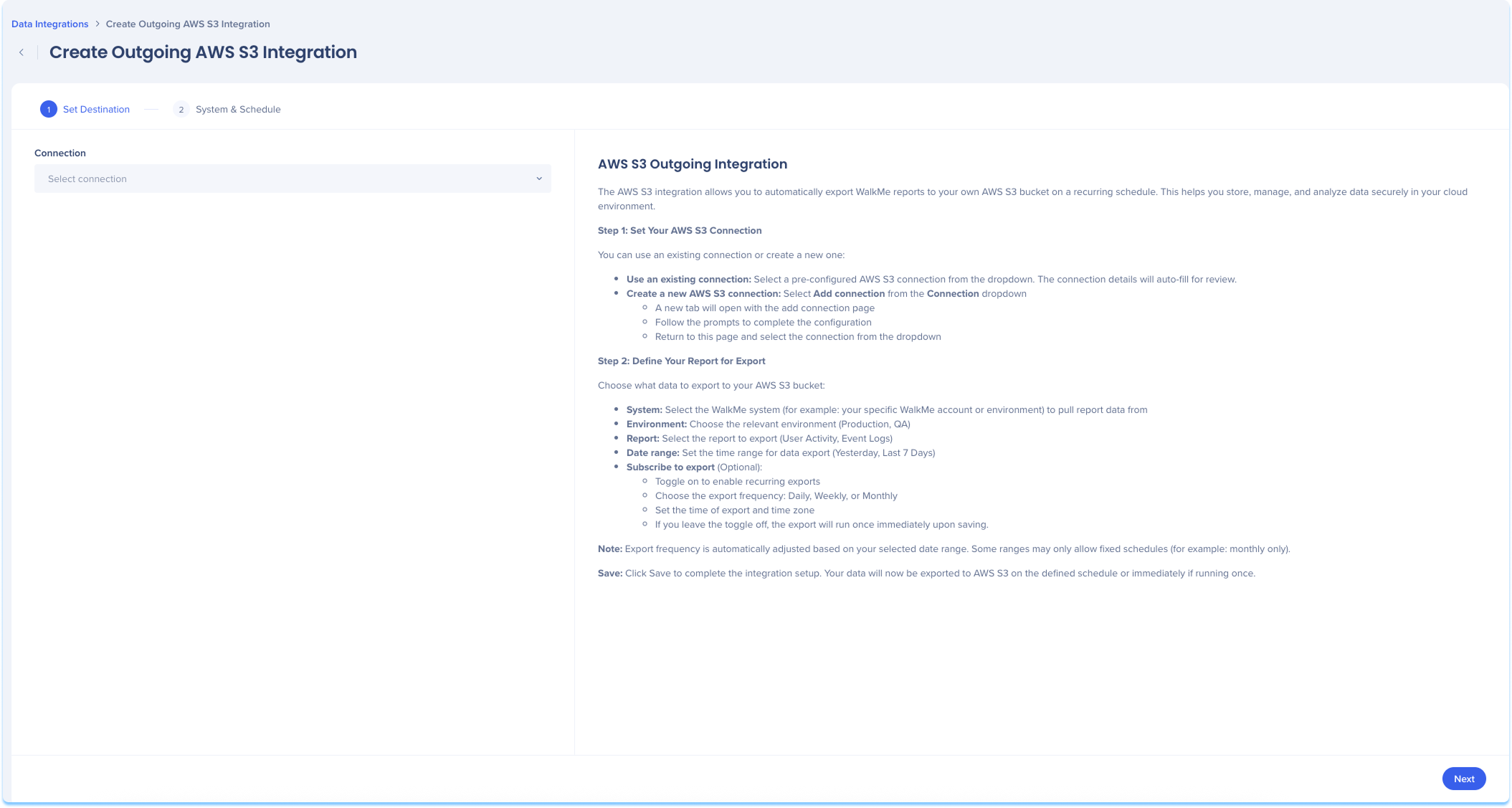Open the Data Integrations breadcrumb link
This screenshot has width=1512, height=808.
pyautogui.click(x=50, y=24)
